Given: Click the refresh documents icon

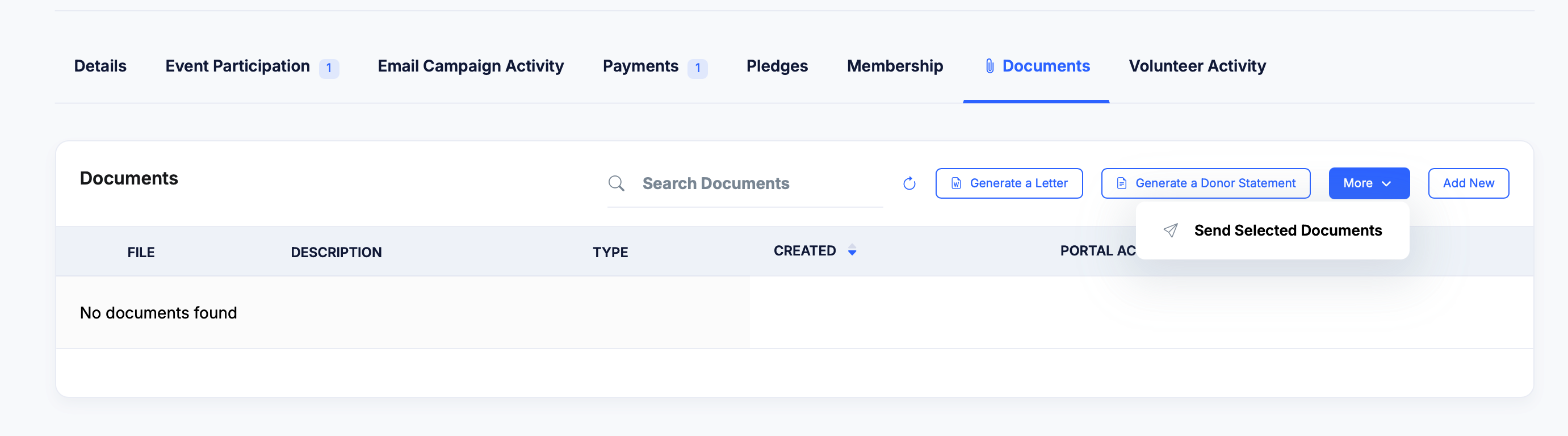Looking at the screenshot, I should 909,183.
